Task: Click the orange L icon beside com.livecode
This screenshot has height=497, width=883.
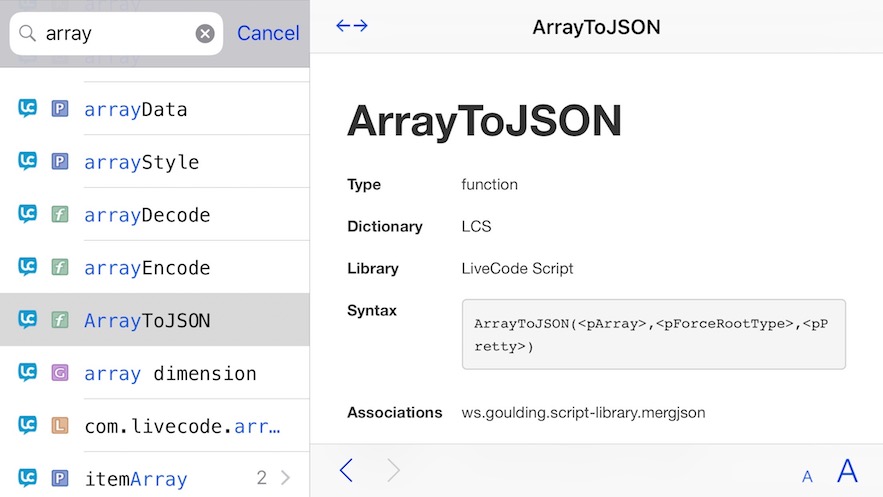Action: click(60, 426)
